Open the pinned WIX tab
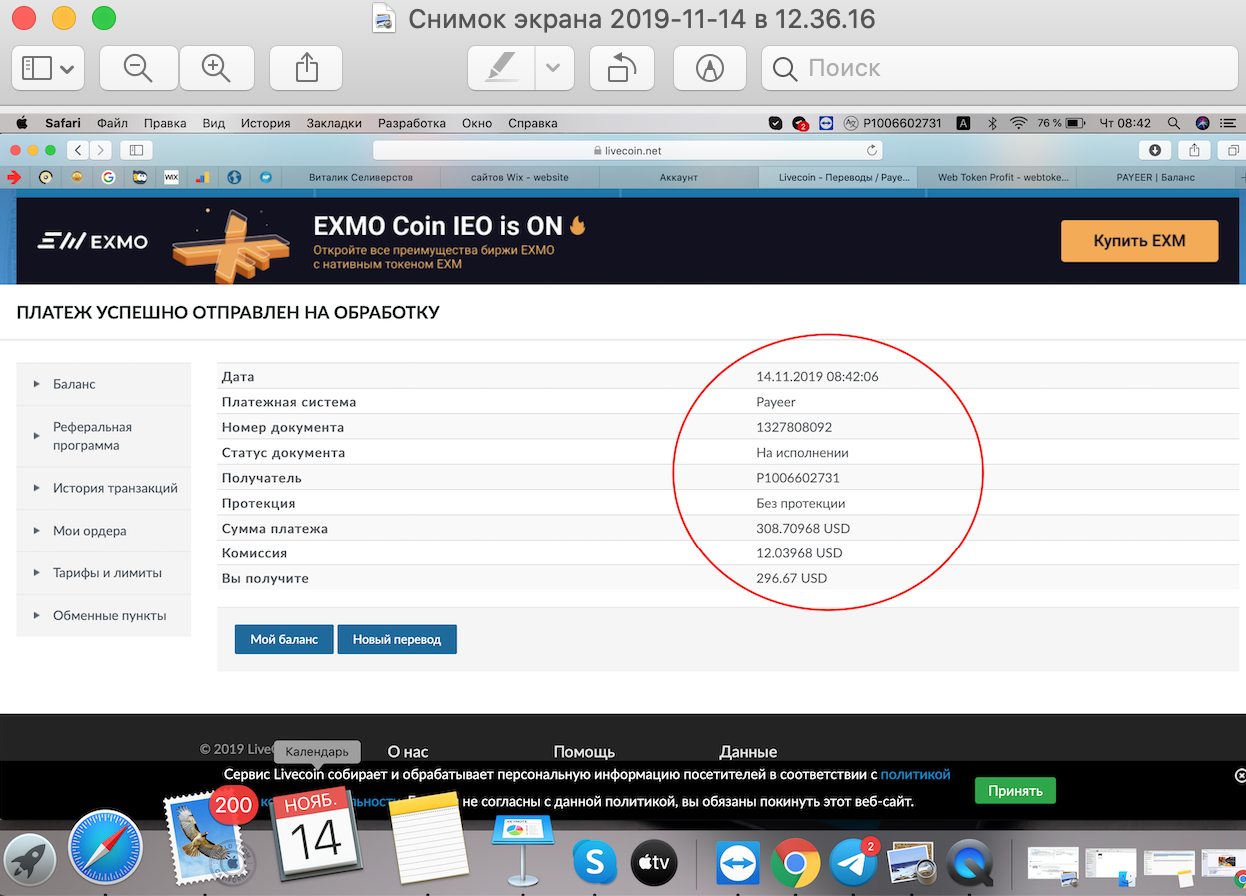The width and height of the screenshot is (1246, 896). [x=171, y=177]
